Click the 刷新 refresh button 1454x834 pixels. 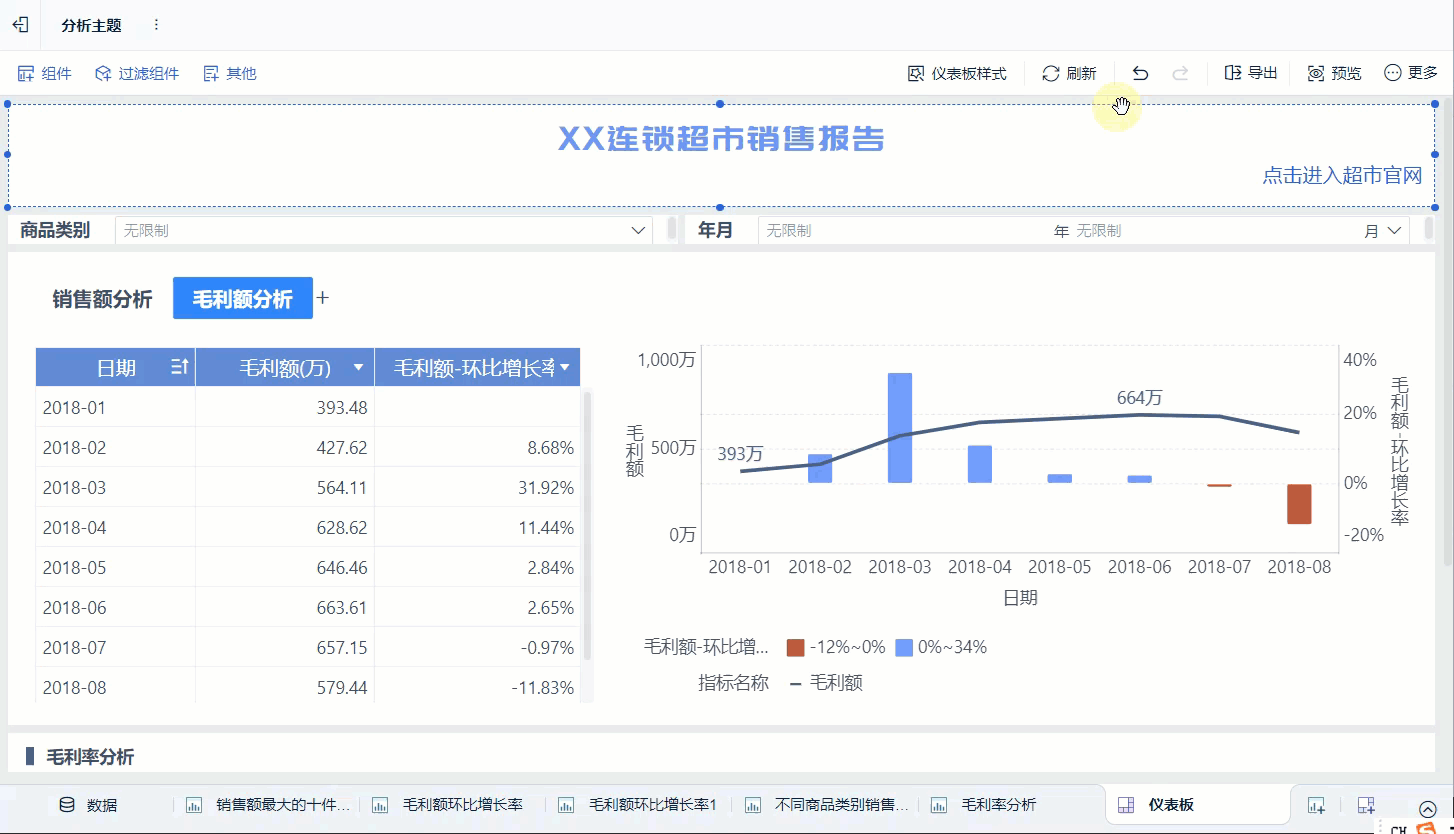point(1069,73)
